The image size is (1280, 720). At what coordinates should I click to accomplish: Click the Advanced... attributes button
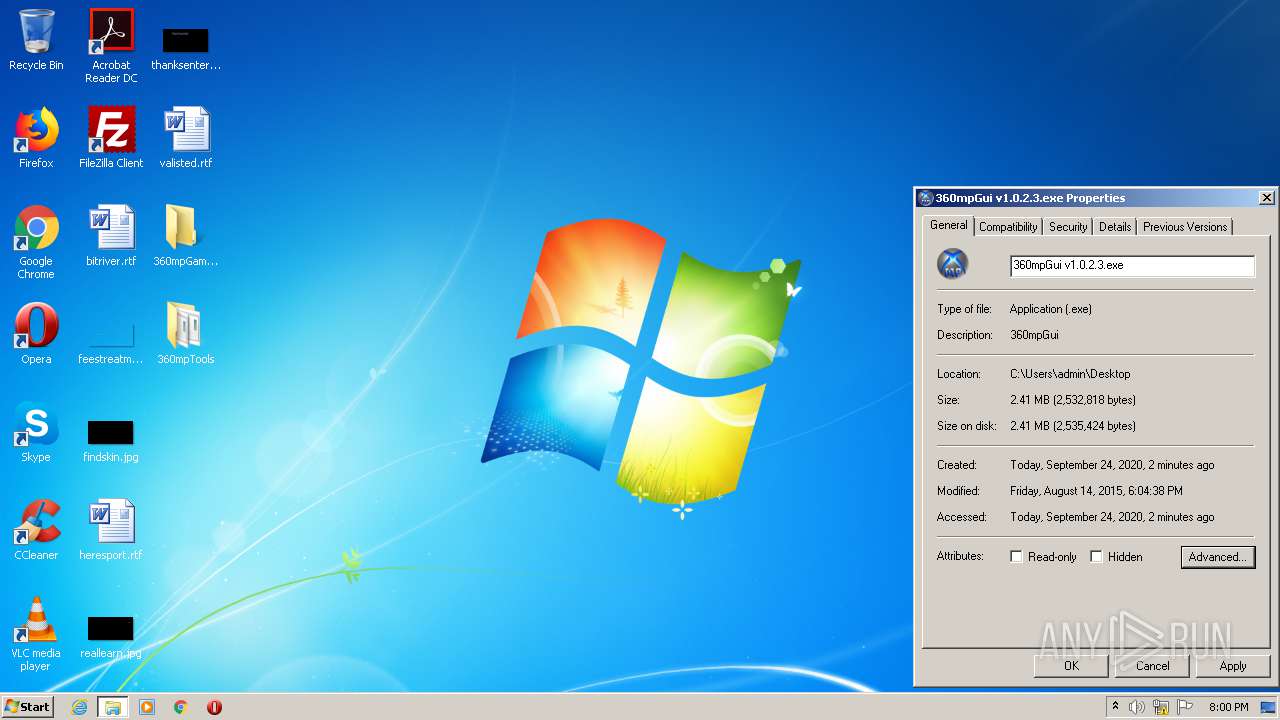click(1217, 557)
